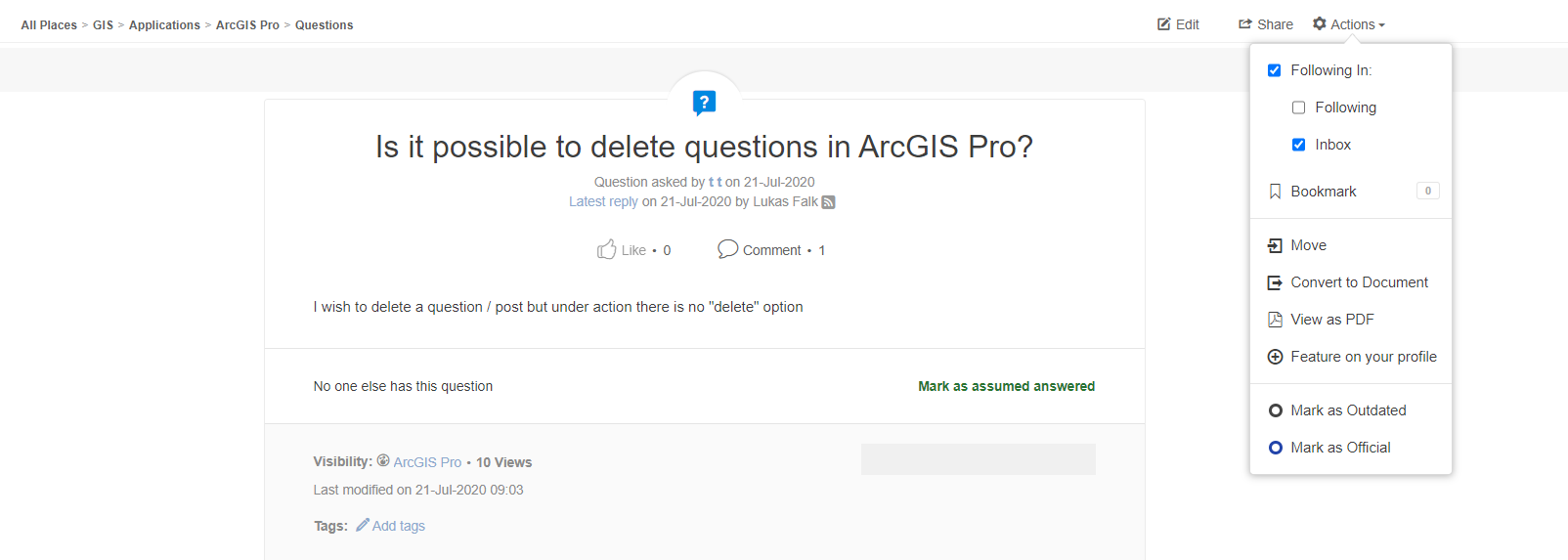Click the Bookmark ribbon icon
Image resolution: width=1568 pixels, height=560 pixels.
[1275, 192]
